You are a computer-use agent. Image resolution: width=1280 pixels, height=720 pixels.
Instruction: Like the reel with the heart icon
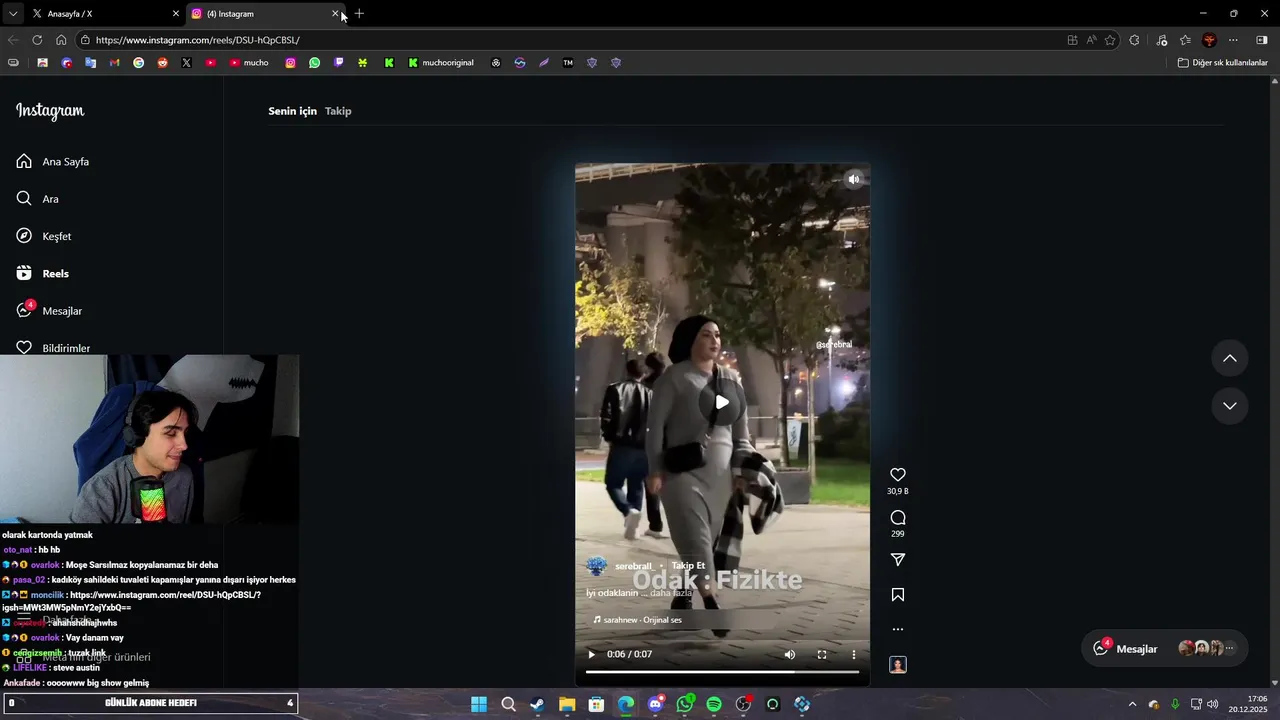point(898,475)
